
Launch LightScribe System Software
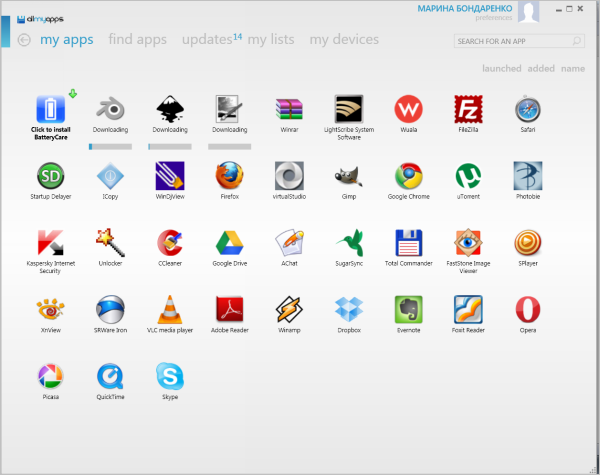click(x=349, y=109)
